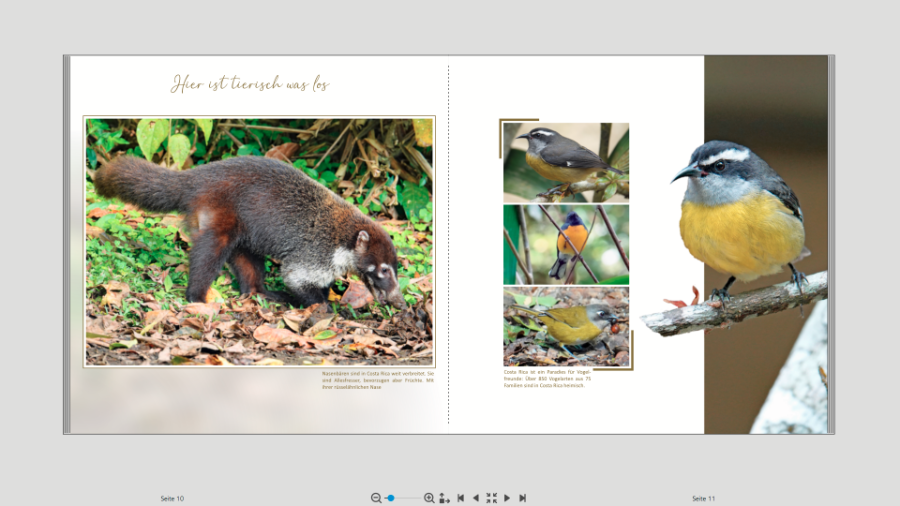
Task: Select the large coati photo
Action: [259, 241]
